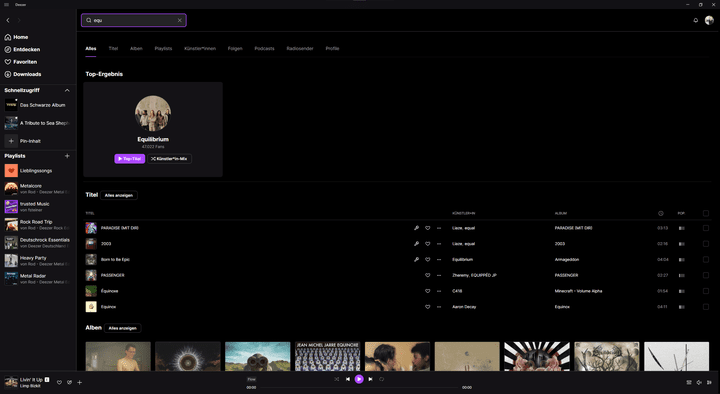
Task: Add a new playlist with the plus icon
Action: pos(67,156)
